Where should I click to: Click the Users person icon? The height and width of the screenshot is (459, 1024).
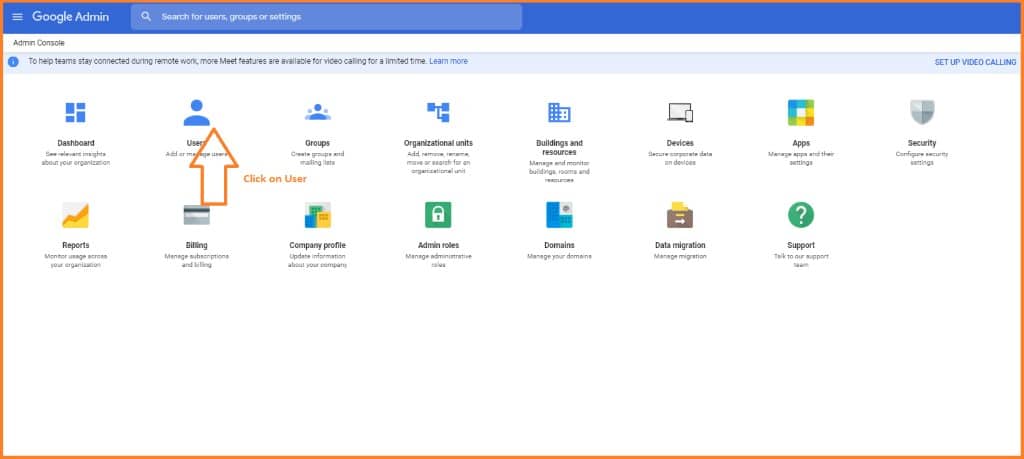[197, 111]
